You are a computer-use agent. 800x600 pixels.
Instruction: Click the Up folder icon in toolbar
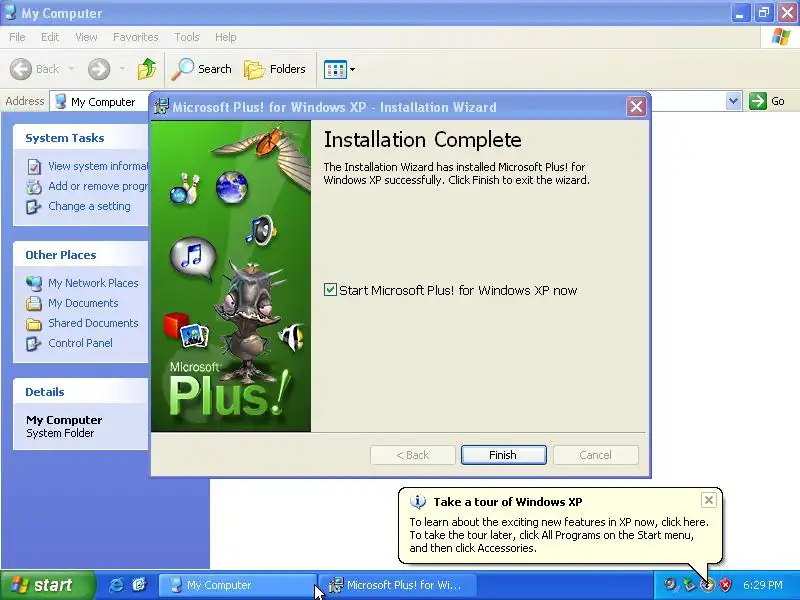click(147, 69)
